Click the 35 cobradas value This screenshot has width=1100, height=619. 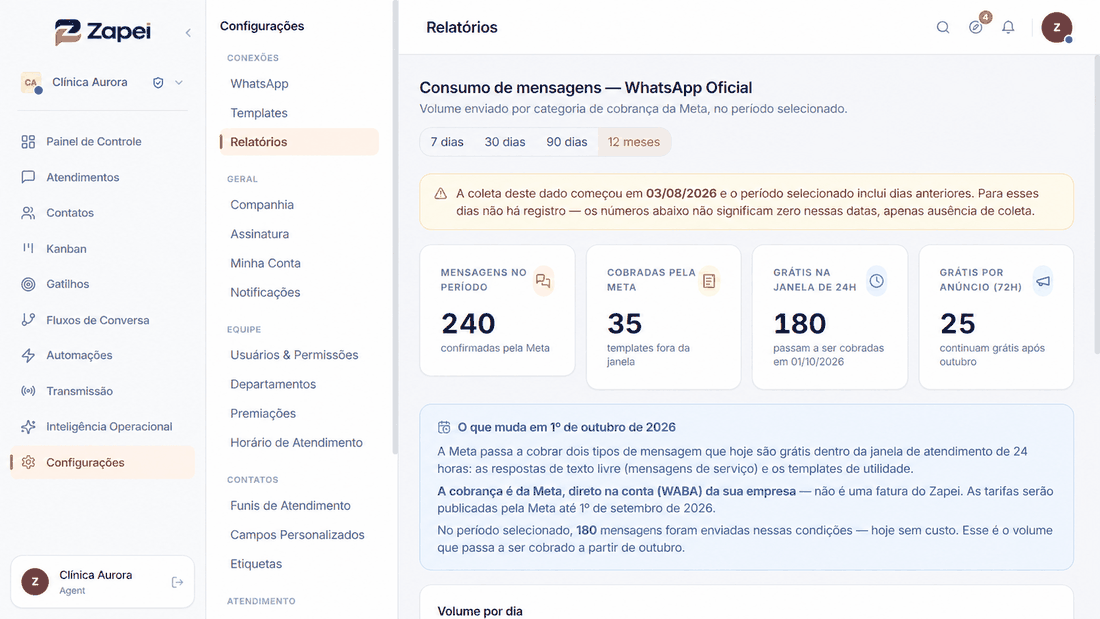click(x=624, y=324)
